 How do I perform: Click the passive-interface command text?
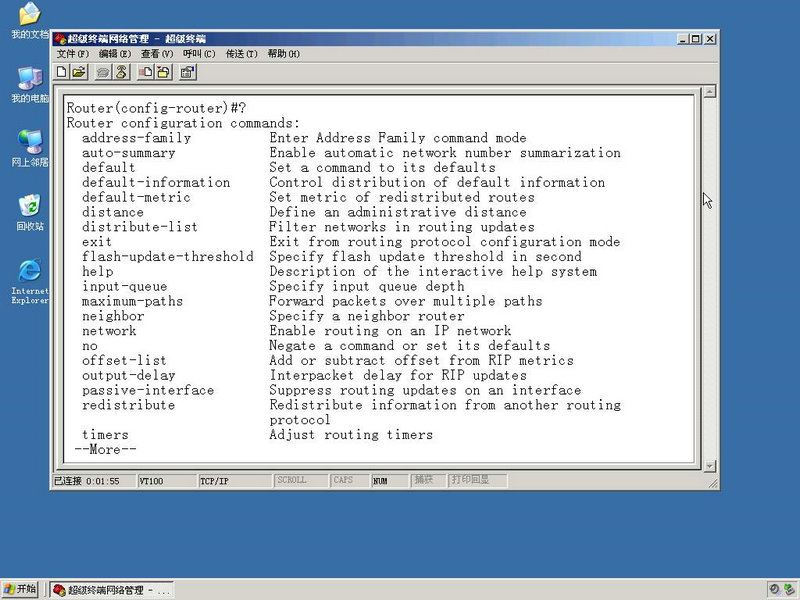[x=148, y=390]
